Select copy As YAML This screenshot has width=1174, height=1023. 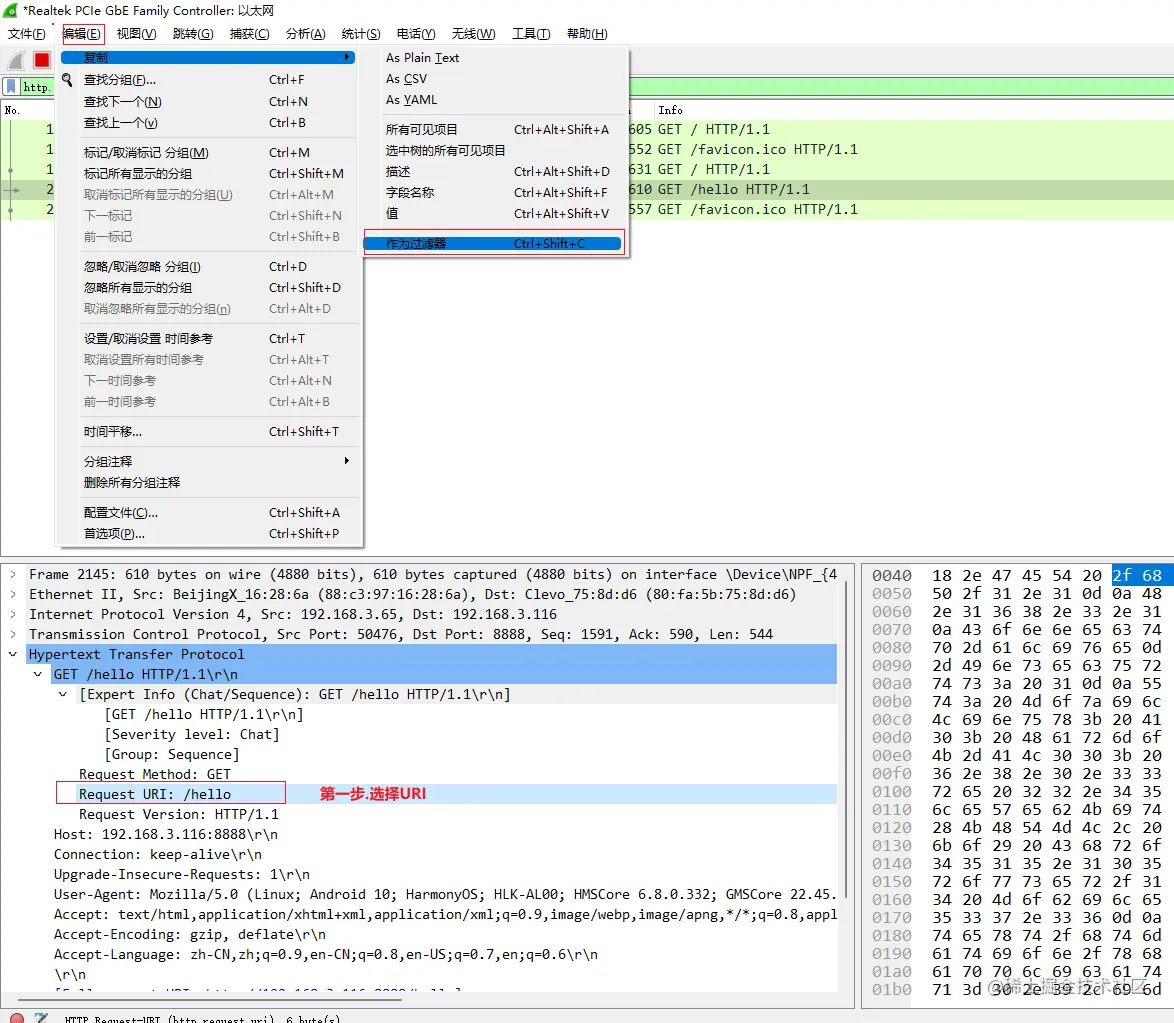pos(495,100)
